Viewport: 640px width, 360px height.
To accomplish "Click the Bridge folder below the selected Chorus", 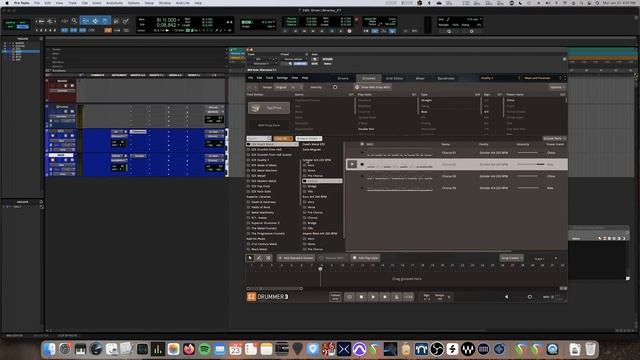I will (x=312, y=186).
